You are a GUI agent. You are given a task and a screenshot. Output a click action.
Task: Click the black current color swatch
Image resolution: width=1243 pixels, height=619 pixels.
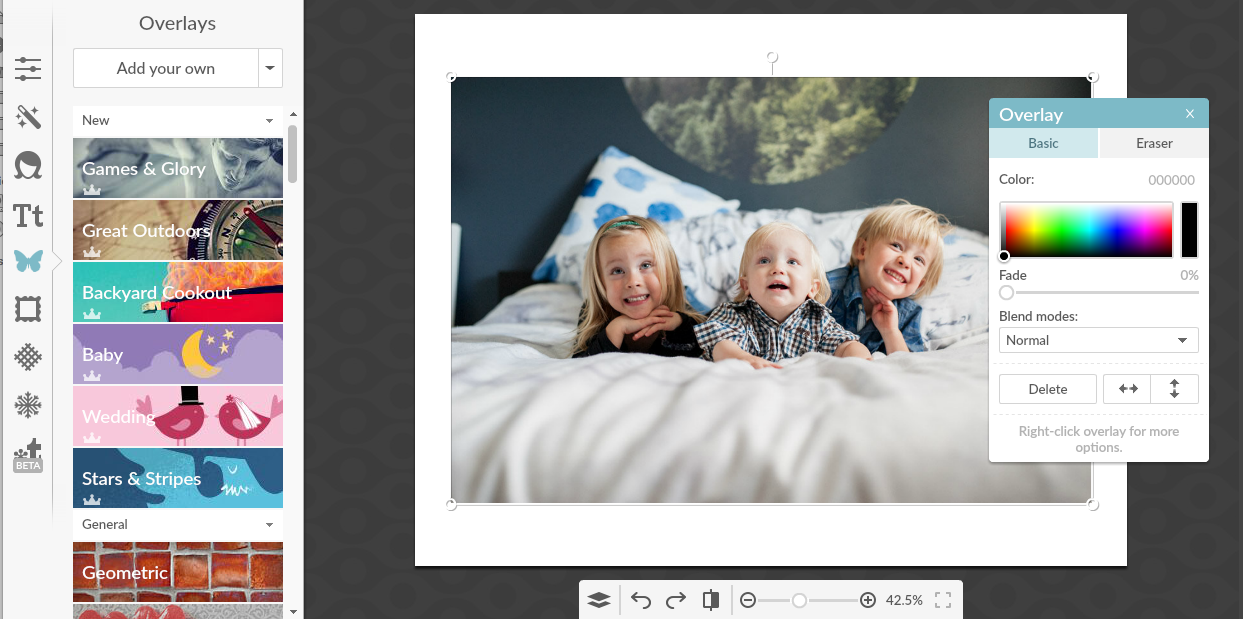(1190, 230)
